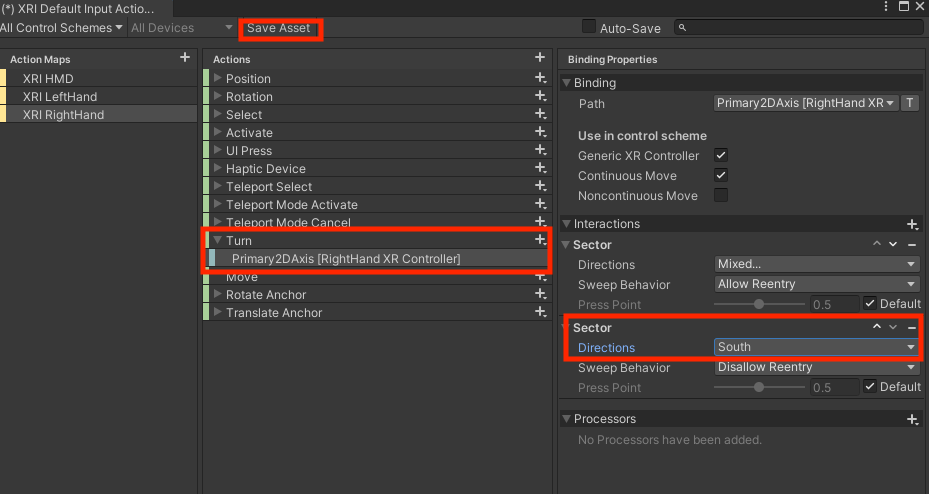Open the window options kebab menu
The image size is (929, 494).
click(x=886, y=7)
